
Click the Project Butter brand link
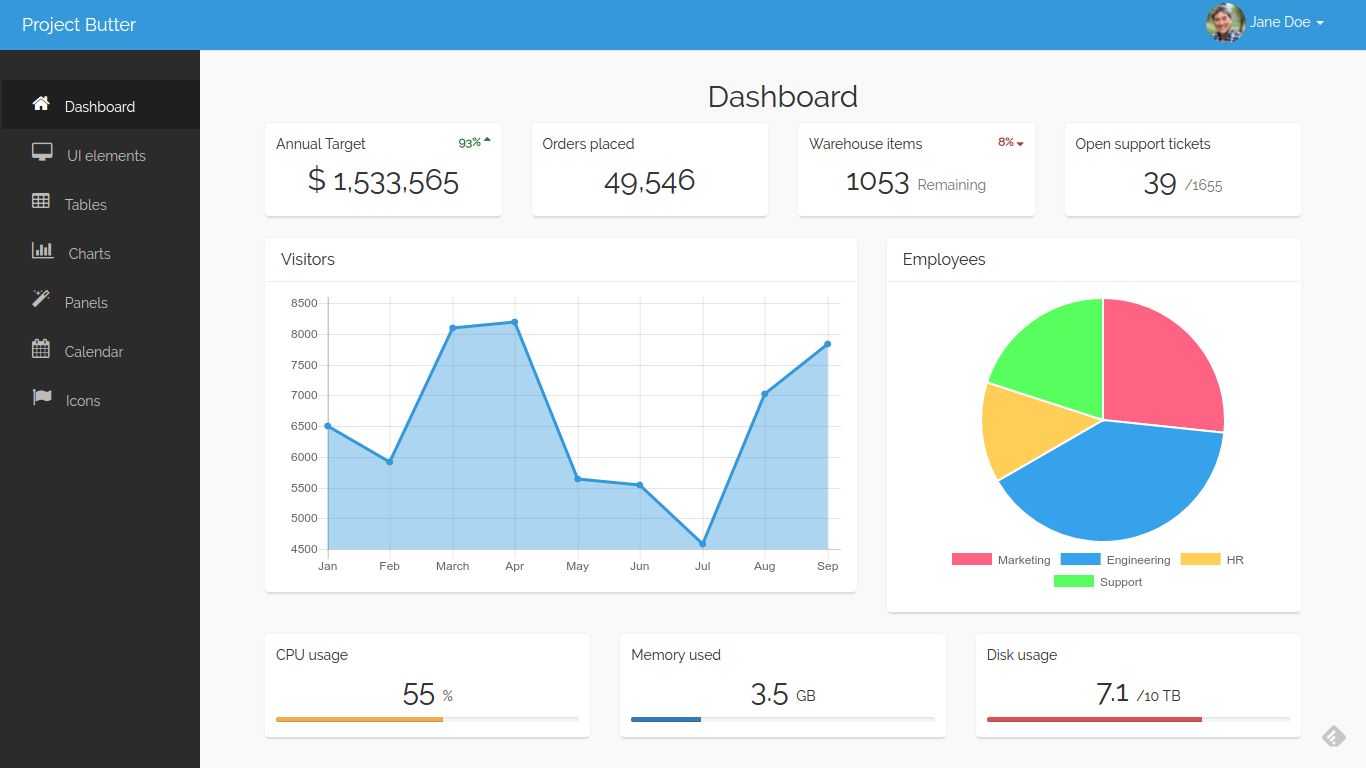(79, 25)
